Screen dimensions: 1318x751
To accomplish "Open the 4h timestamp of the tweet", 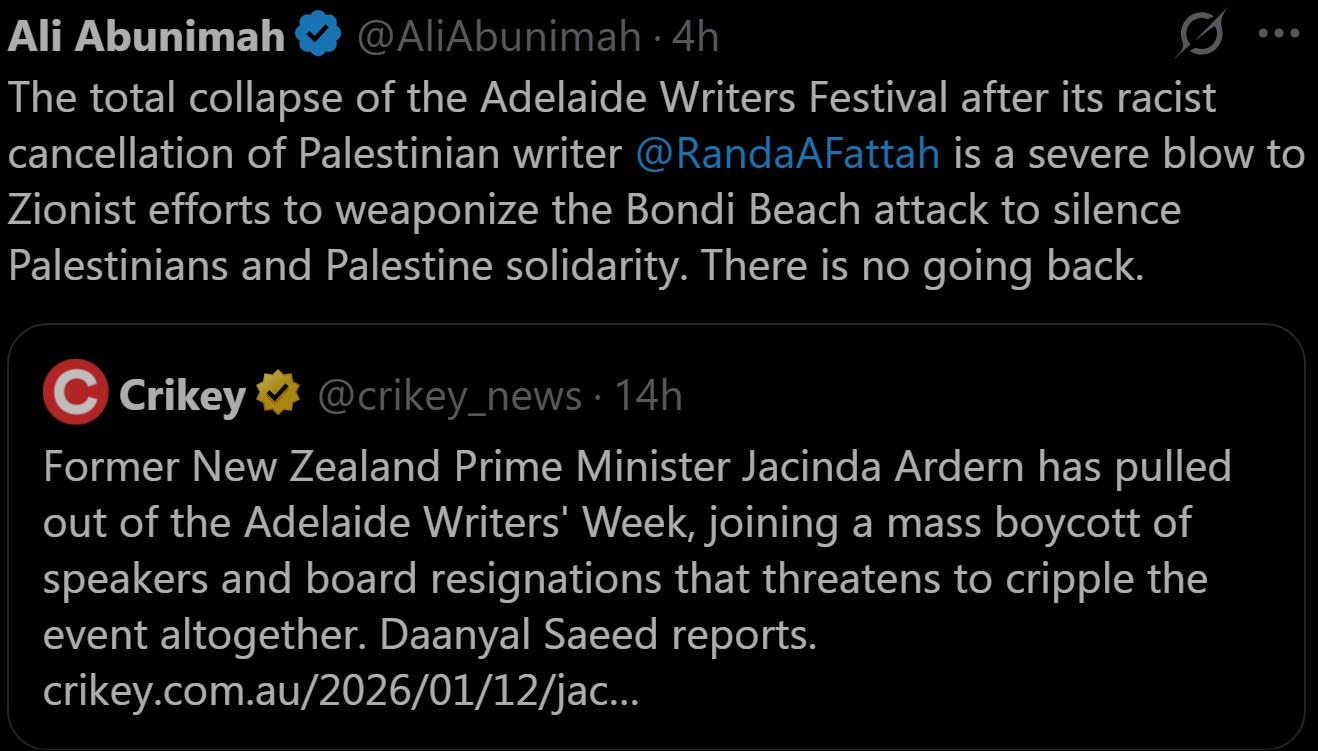I will click(696, 37).
